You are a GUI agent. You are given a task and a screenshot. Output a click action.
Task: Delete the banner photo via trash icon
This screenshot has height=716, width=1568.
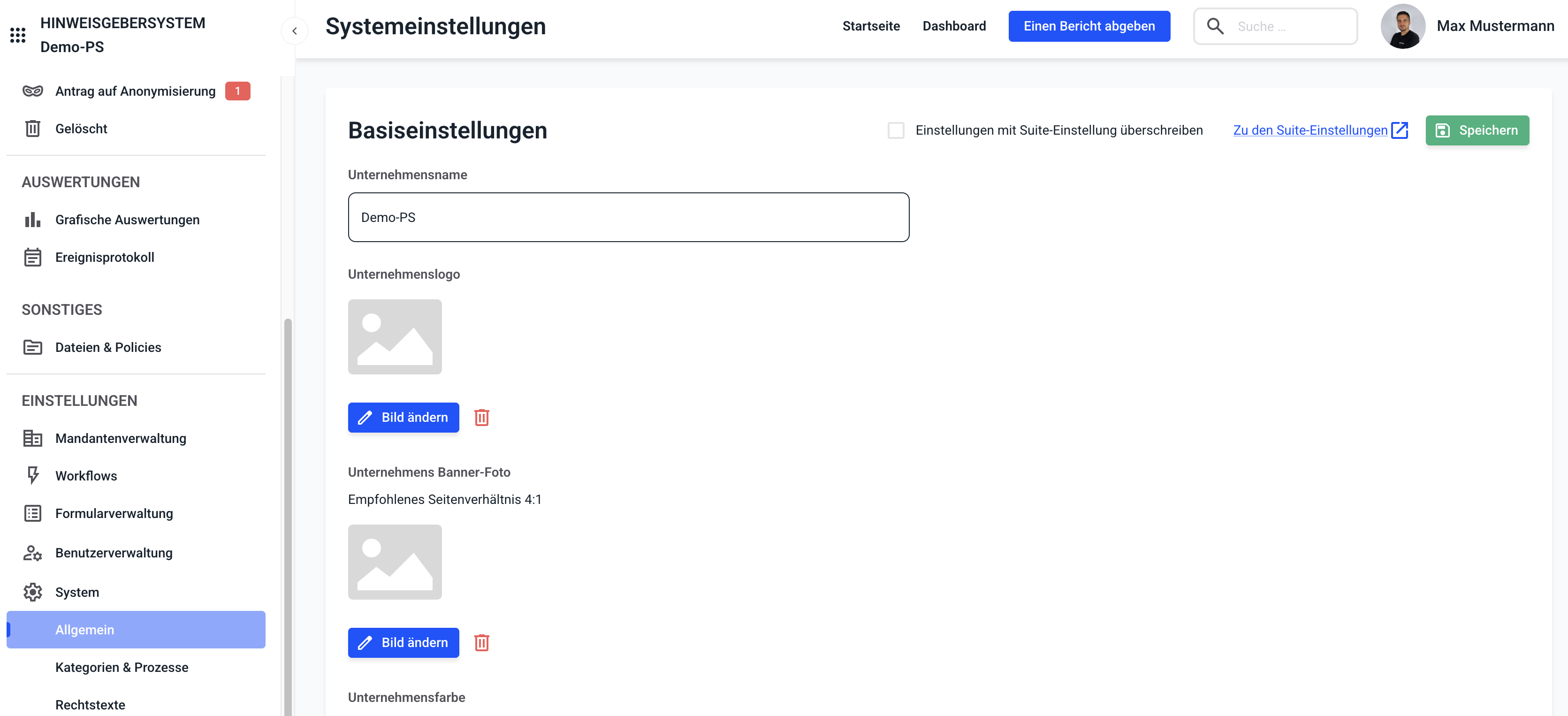(x=481, y=643)
